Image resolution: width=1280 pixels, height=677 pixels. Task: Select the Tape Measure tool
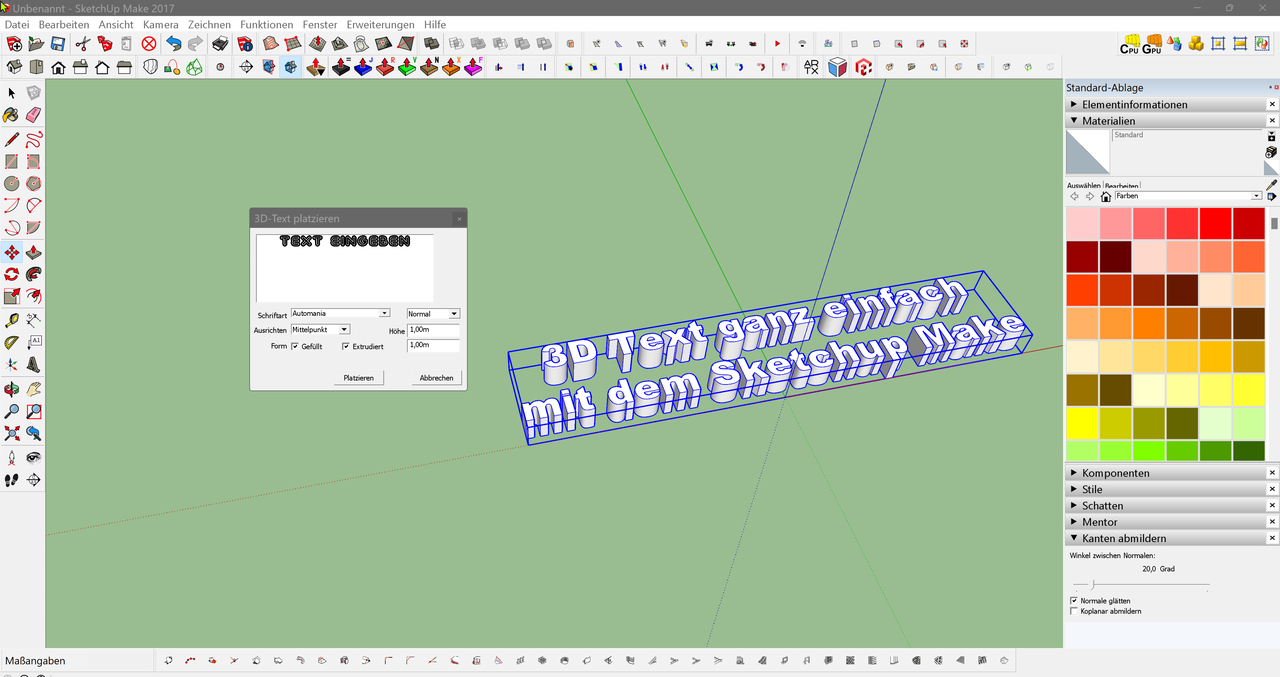pyautogui.click(x=11, y=320)
